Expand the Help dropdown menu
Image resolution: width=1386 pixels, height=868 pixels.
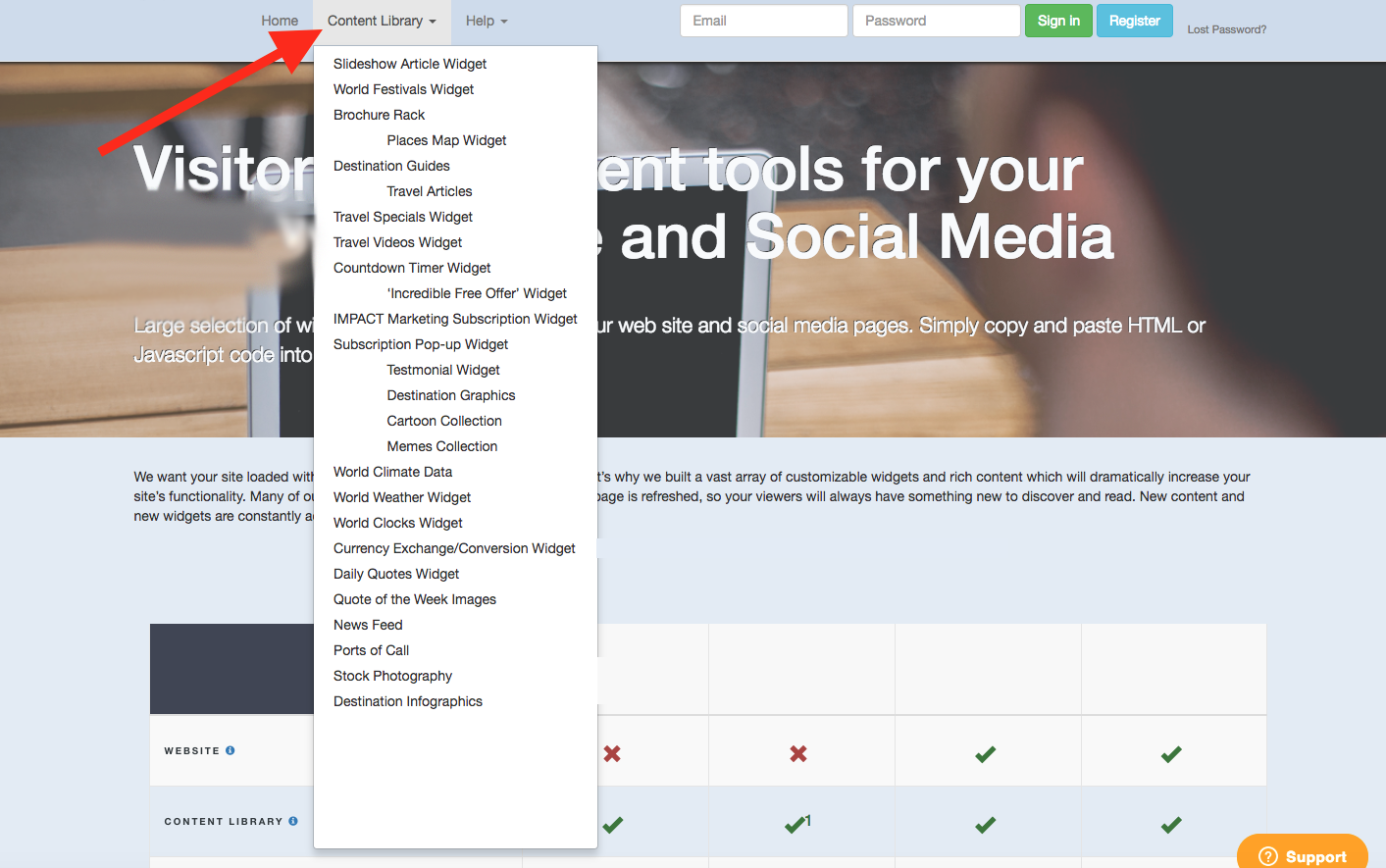click(487, 21)
